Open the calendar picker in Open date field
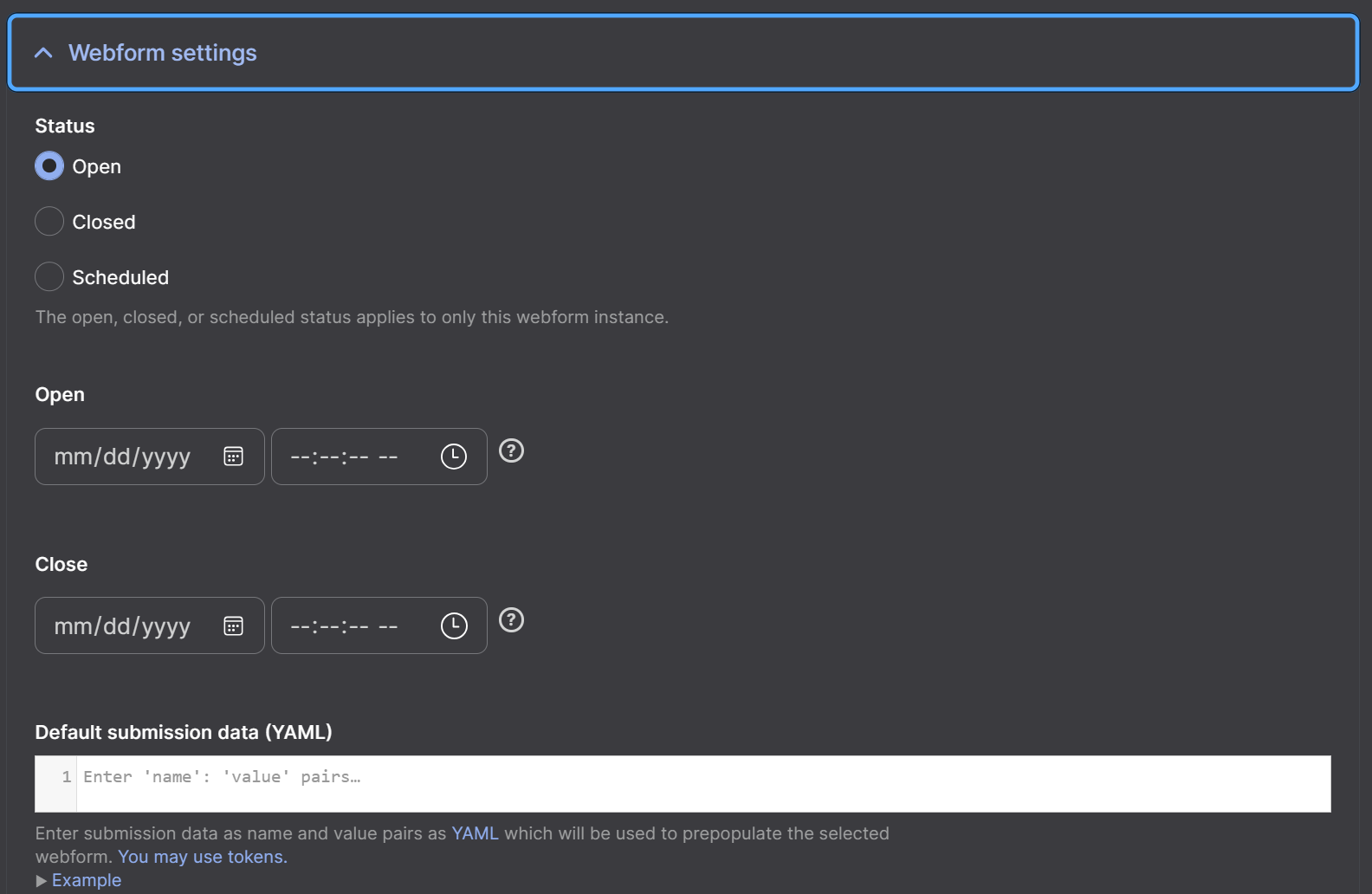The height and width of the screenshot is (894, 1372). point(233,457)
